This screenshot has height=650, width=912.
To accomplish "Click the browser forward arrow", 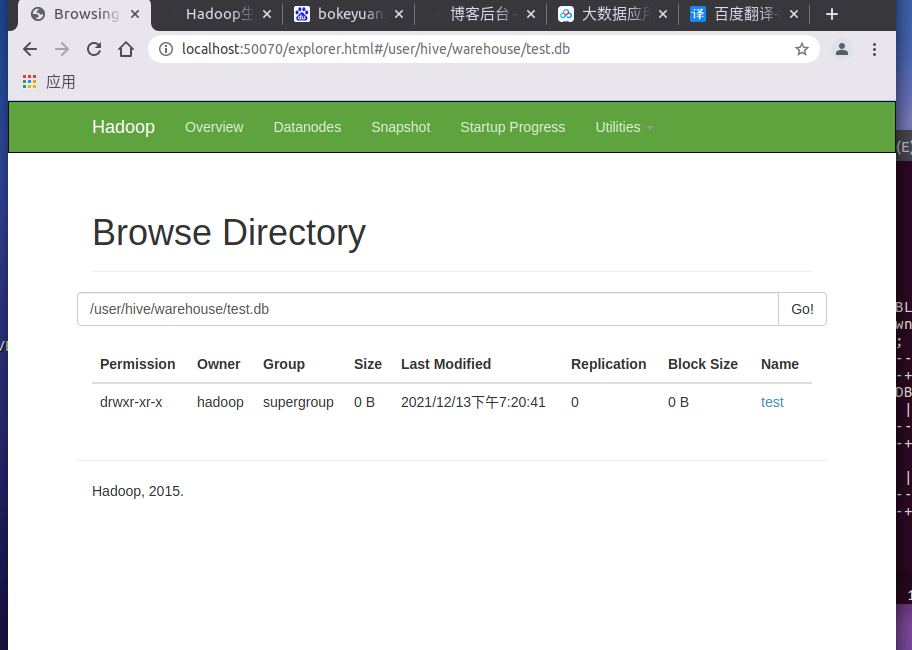I will pos(62,49).
